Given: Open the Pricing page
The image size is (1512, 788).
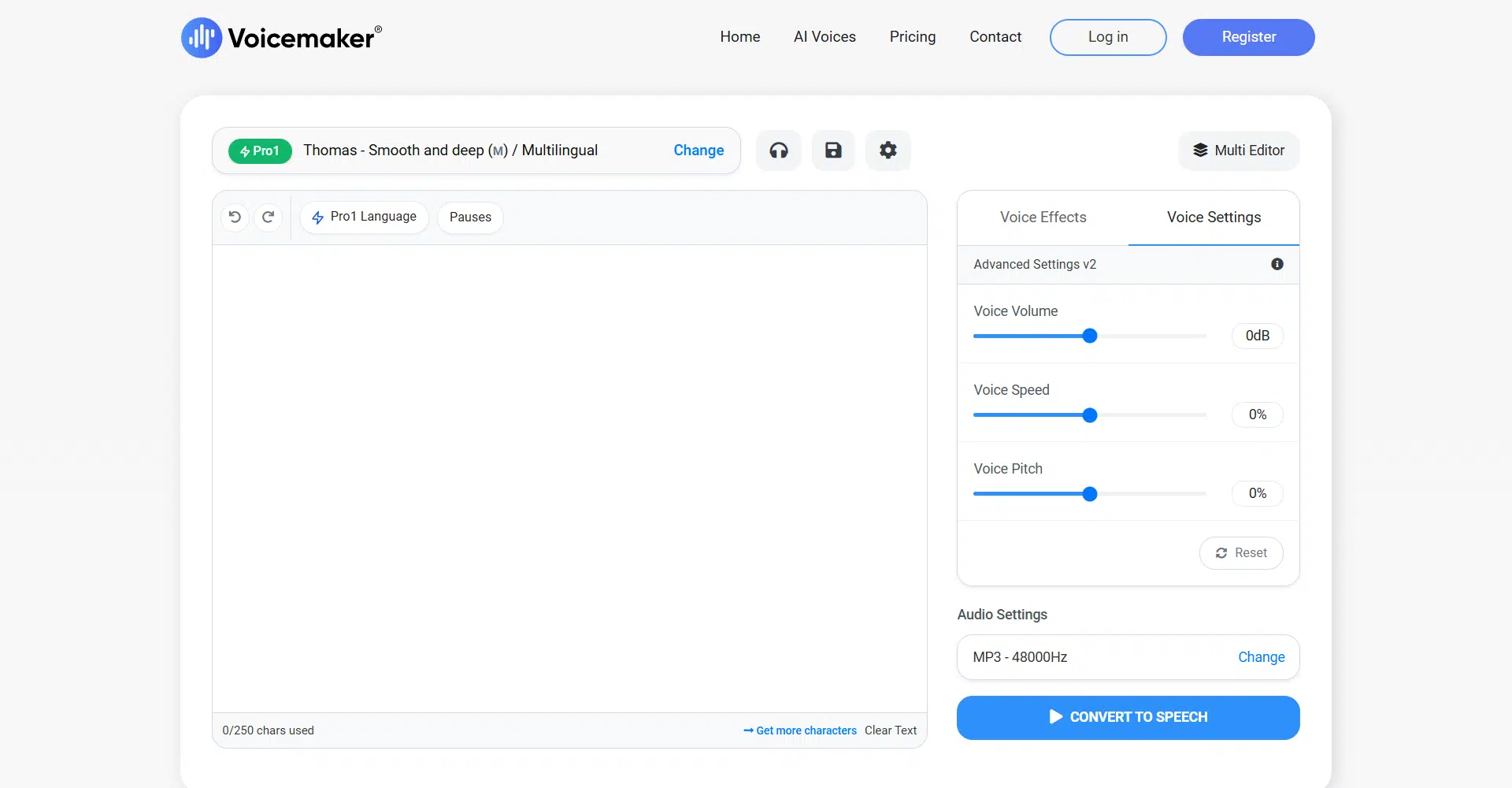Looking at the screenshot, I should (x=912, y=37).
